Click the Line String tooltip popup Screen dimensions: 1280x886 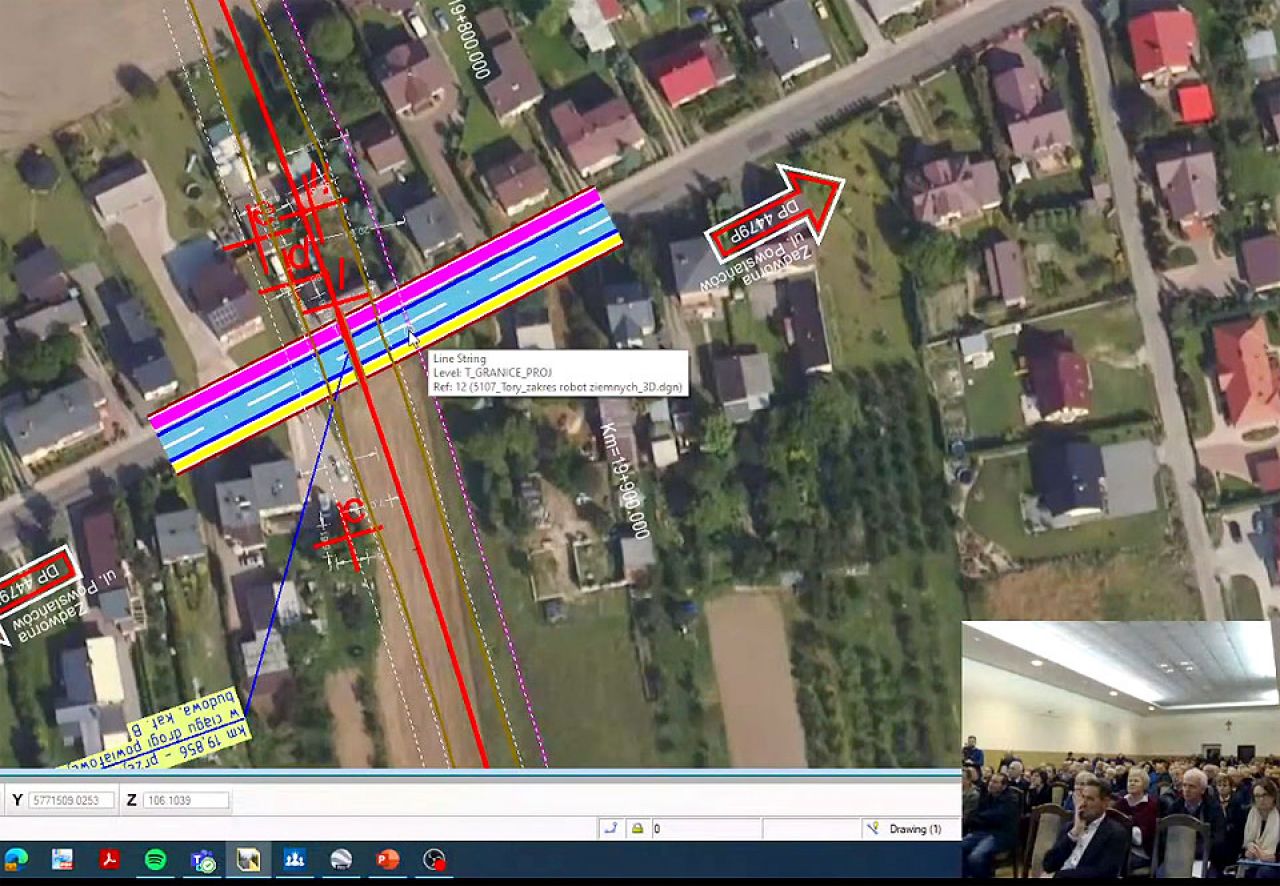coord(558,373)
